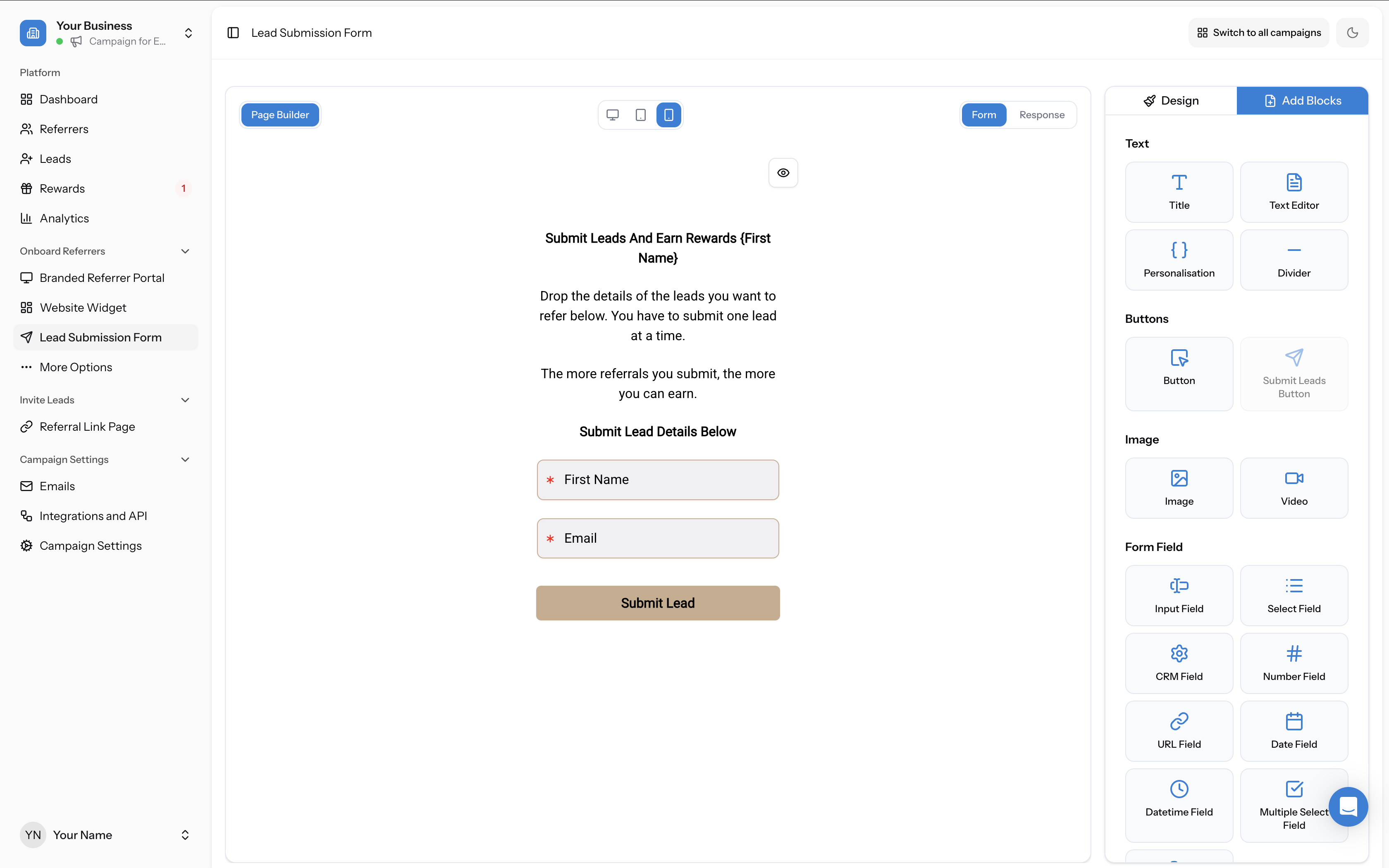Expand the Onboard Referrers section

pos(185,251)
